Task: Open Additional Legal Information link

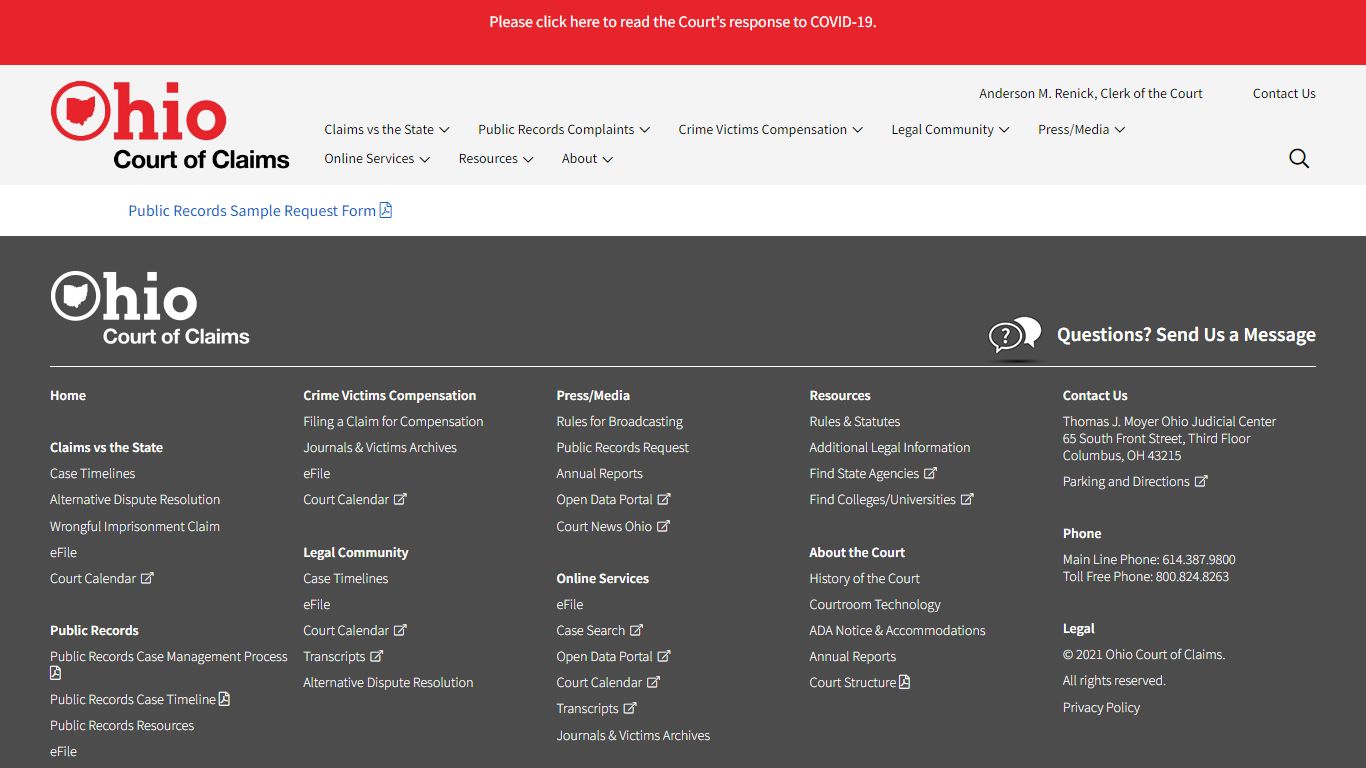Action: (x=890, y=447)
